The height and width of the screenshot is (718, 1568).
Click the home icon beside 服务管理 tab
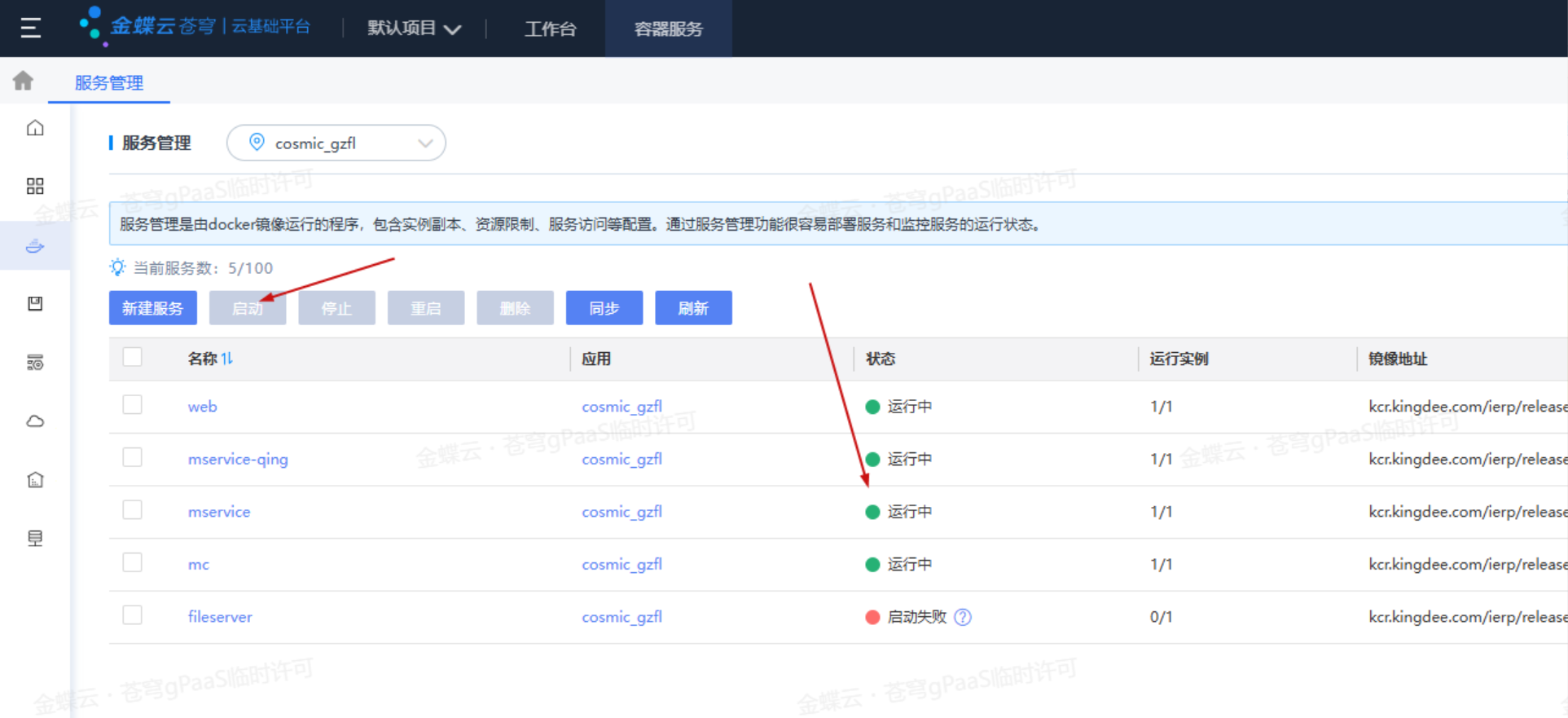[x=24, y=81]
